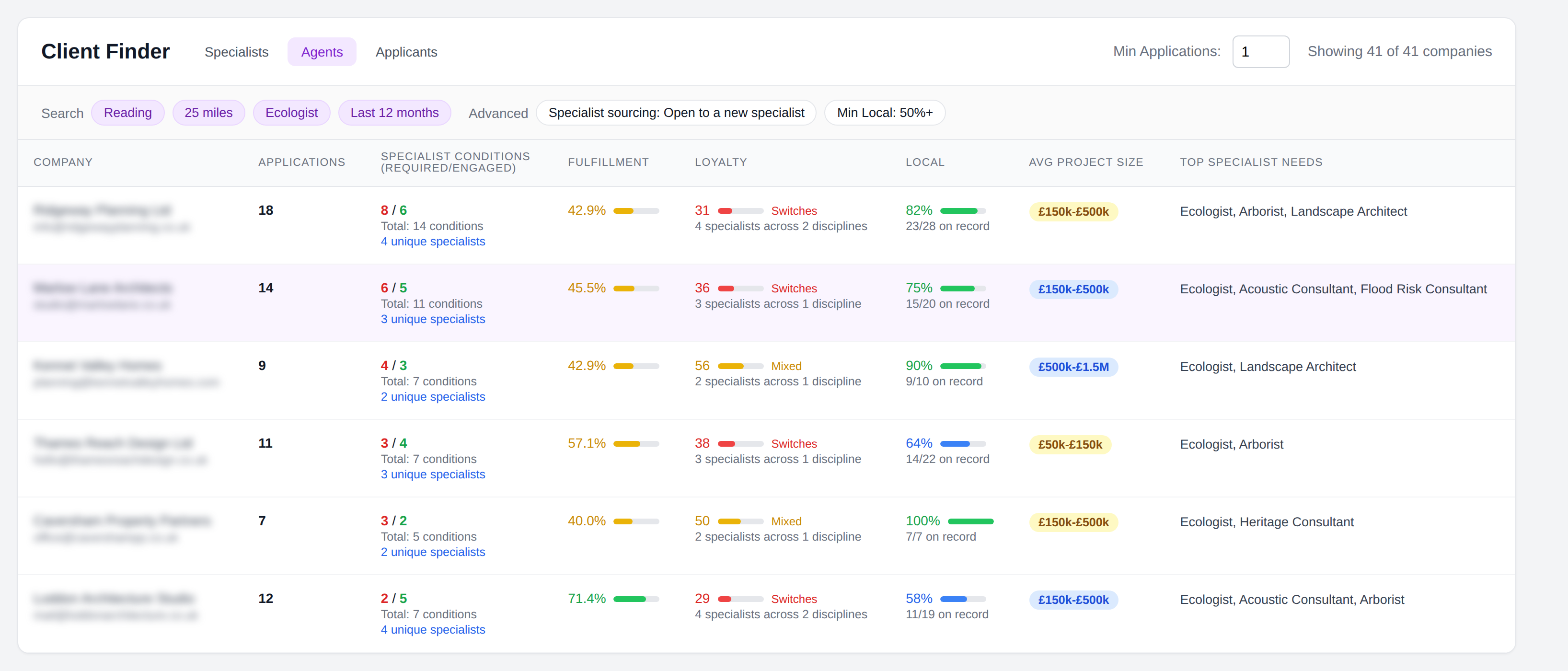Screen dimensions: 1568x671
Task: Click the applications count 18
Action: tap(265, 211)
